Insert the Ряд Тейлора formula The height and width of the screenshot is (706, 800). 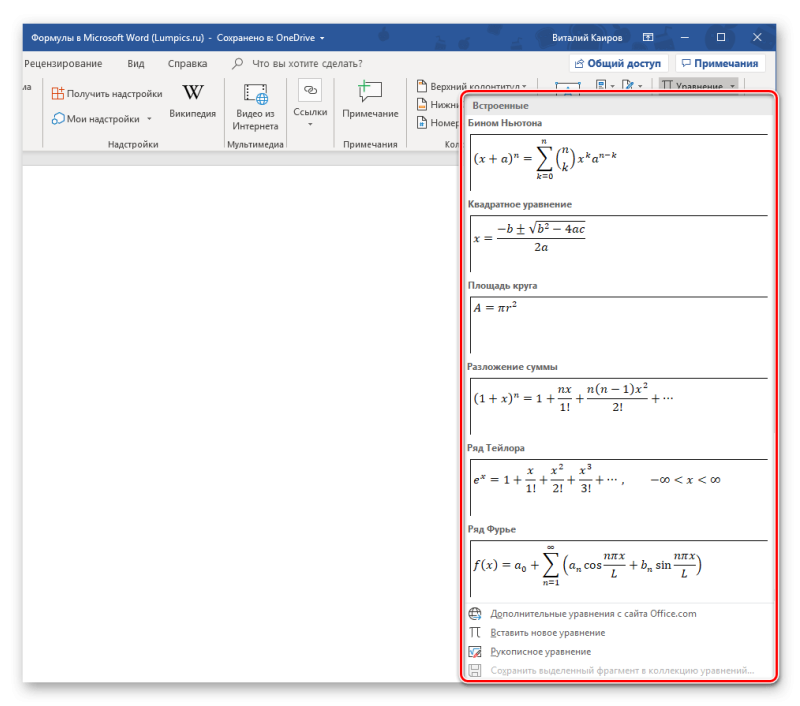pyautogui.click(x=619, y=487)
